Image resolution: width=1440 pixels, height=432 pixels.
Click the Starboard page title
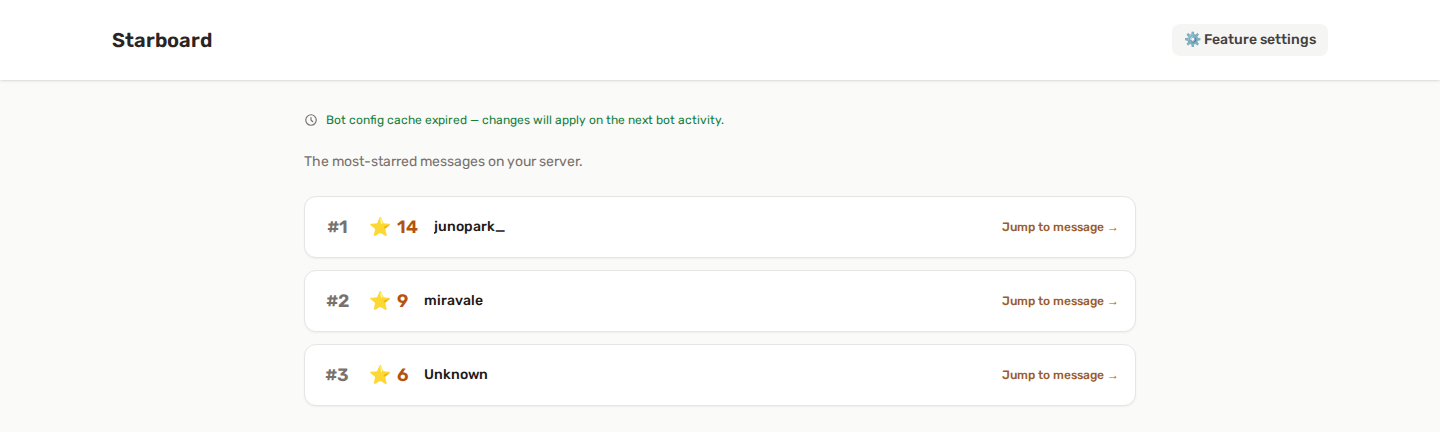pos(162,40)
